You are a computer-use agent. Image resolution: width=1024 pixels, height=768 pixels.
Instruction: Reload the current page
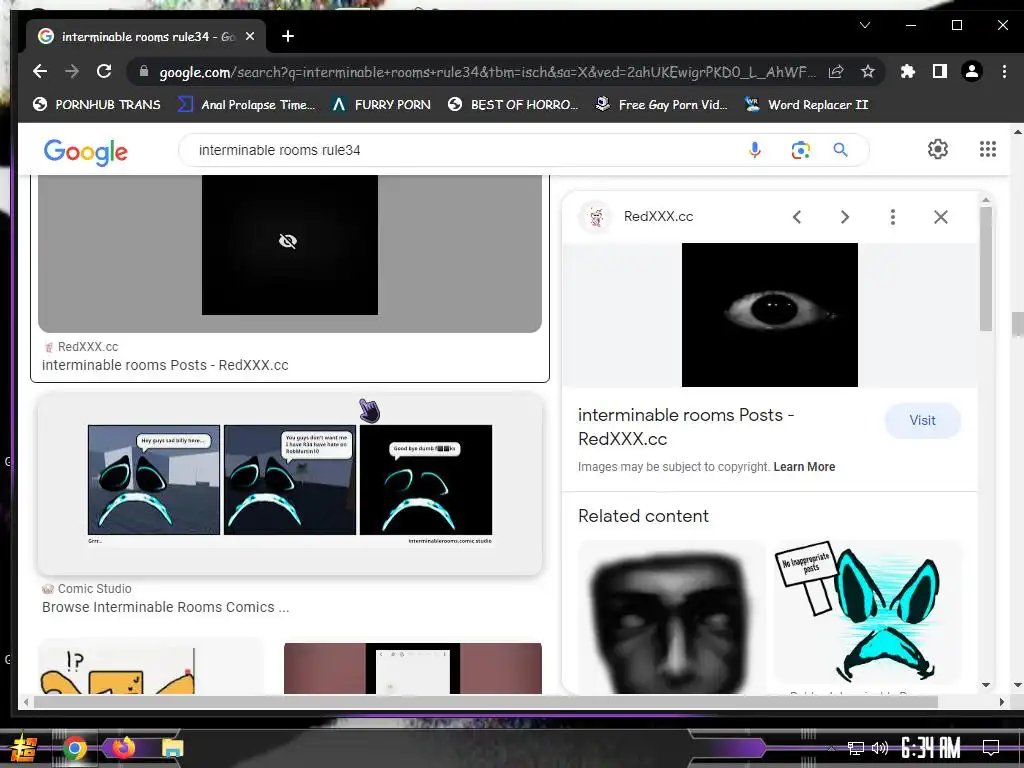pyautogui.click(x=104, y=71)
